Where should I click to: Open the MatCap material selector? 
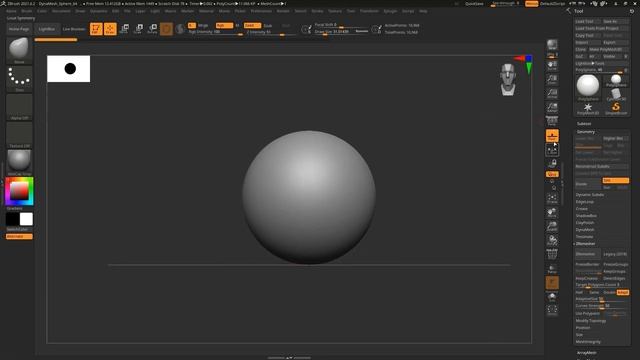(x=19, y=162)
